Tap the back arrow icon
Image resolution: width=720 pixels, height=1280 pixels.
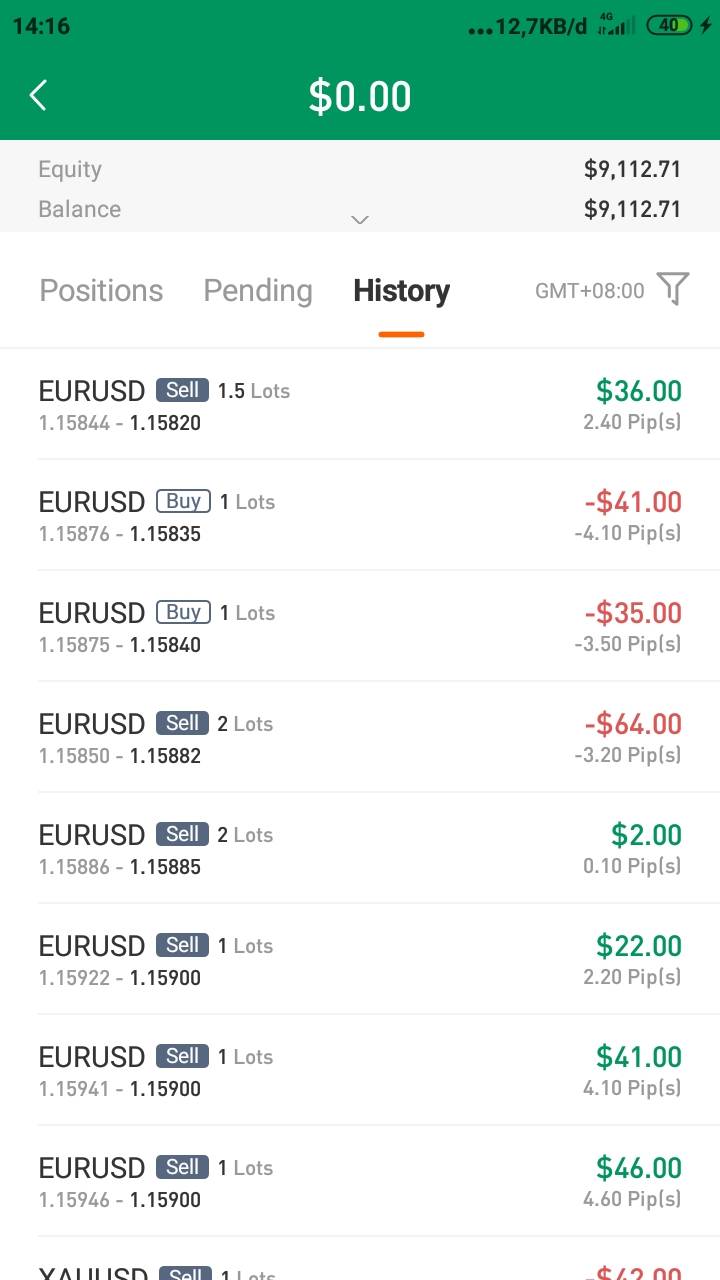(x=38, y=96)
